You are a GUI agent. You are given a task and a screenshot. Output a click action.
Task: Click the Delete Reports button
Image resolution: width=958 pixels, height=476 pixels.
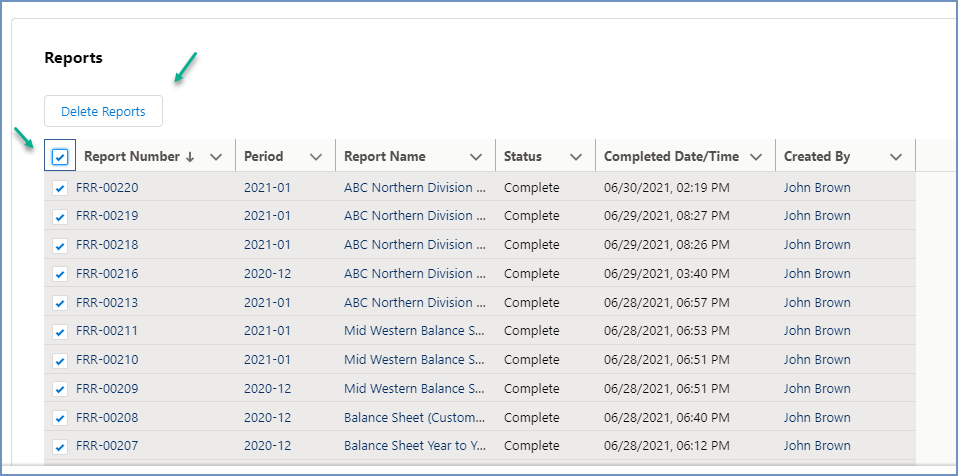[x=103, y=112]
